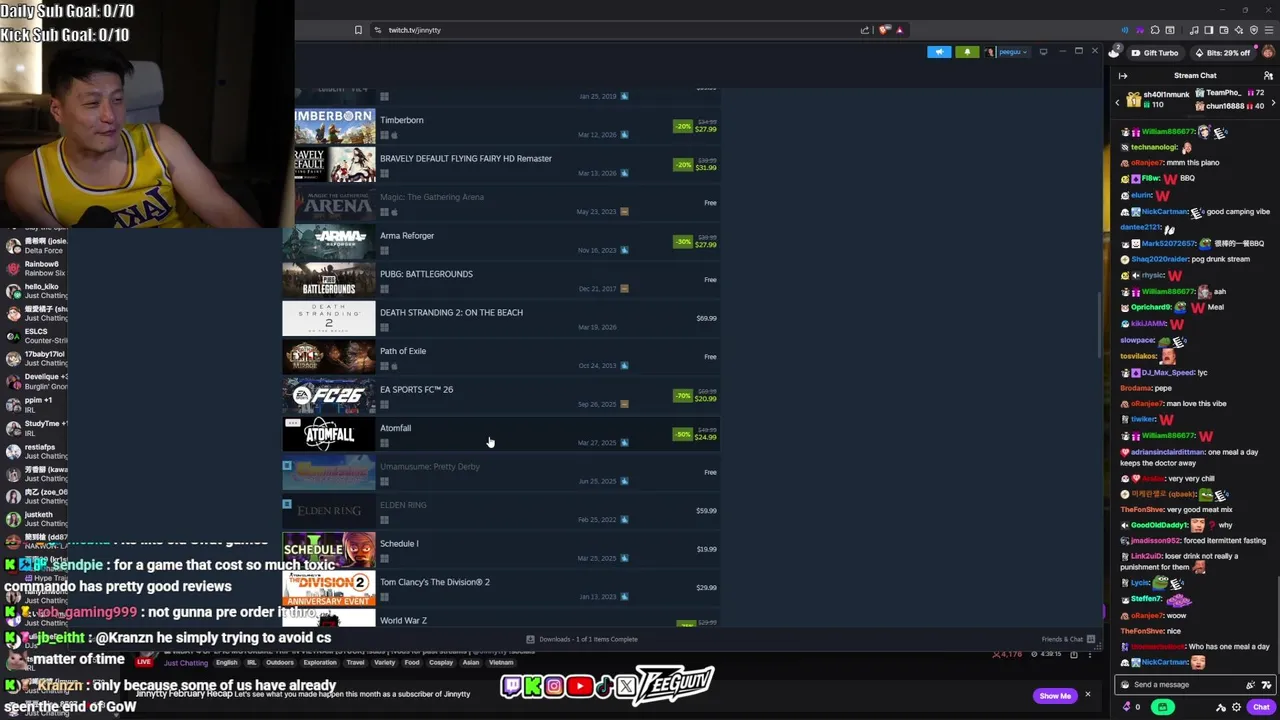Click the Bits 29% off button
This screenshot has height=720, width=1280.
tap(1223, 53)
